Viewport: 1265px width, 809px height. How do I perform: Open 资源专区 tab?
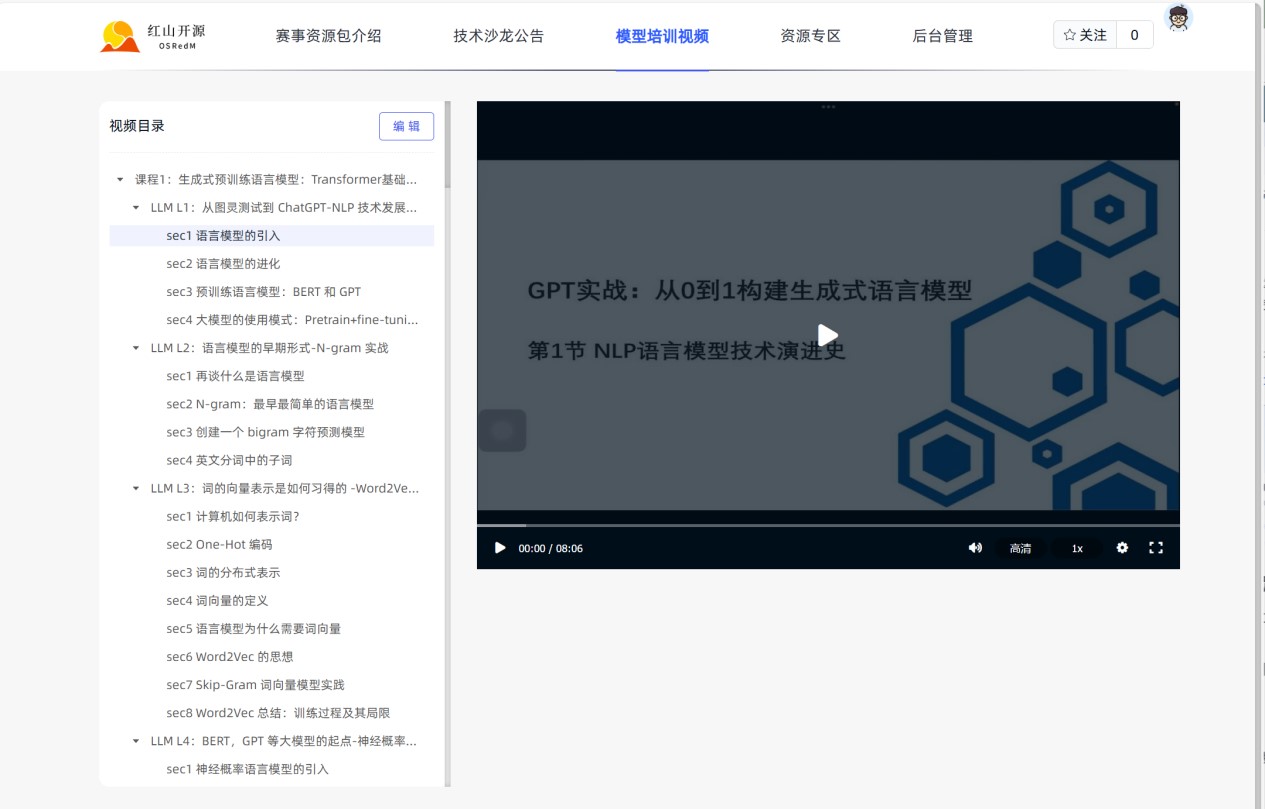(x=810, y=36)
